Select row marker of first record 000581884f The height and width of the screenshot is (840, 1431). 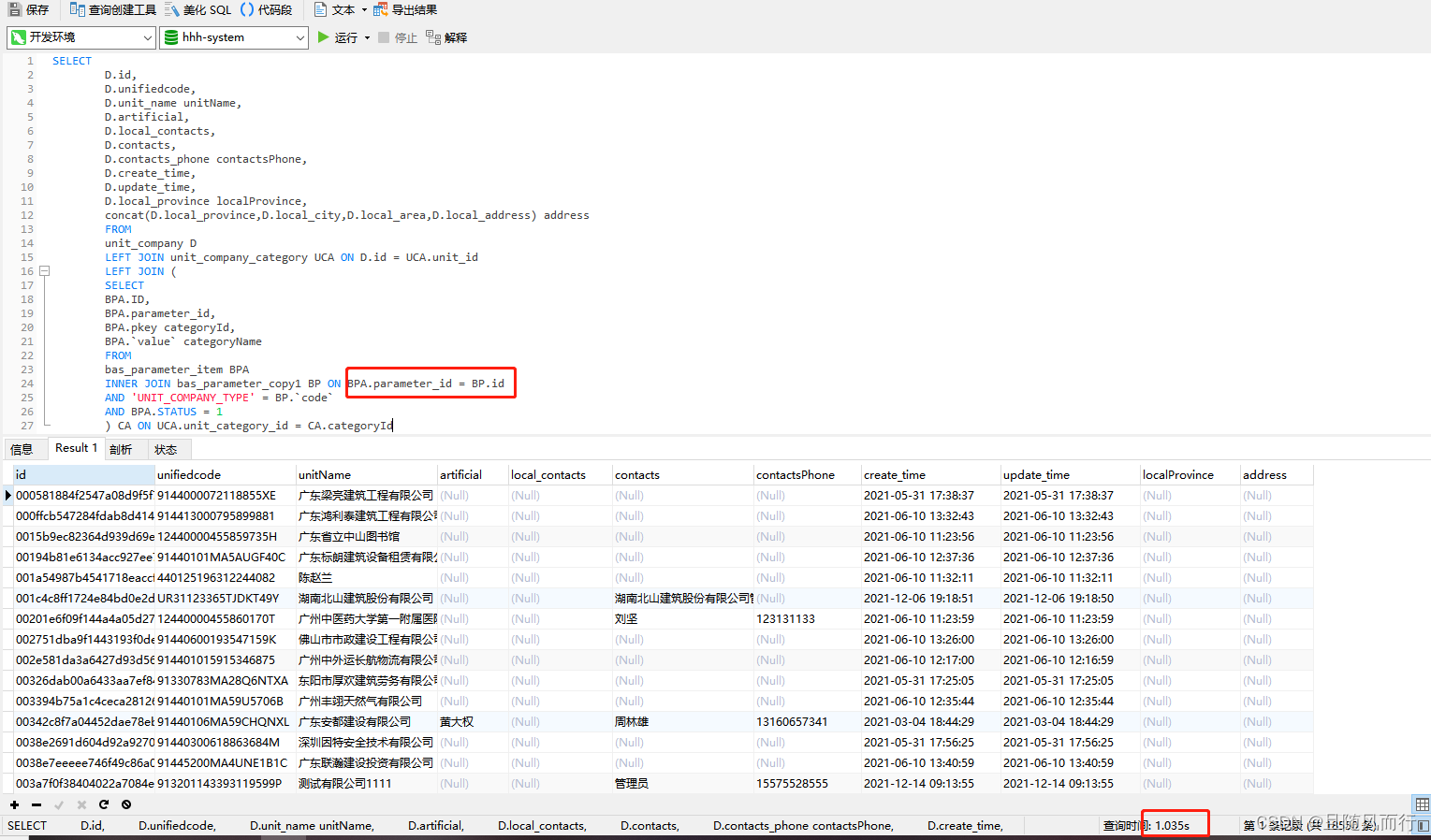coord(8,495)
